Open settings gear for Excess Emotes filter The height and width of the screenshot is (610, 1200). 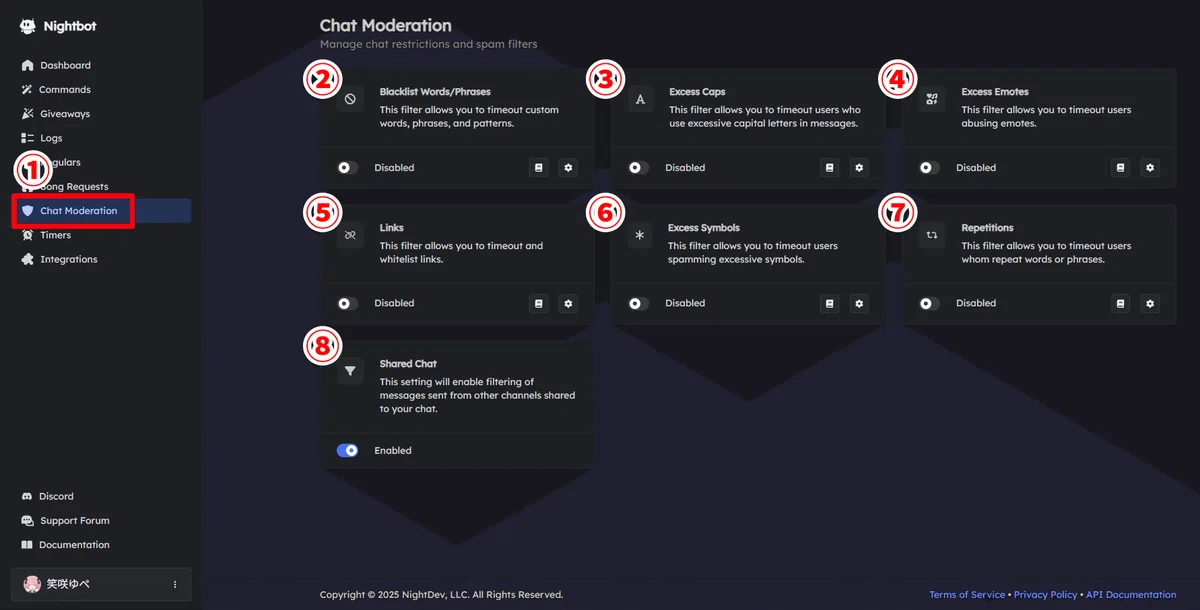[x=1150, y=168]
